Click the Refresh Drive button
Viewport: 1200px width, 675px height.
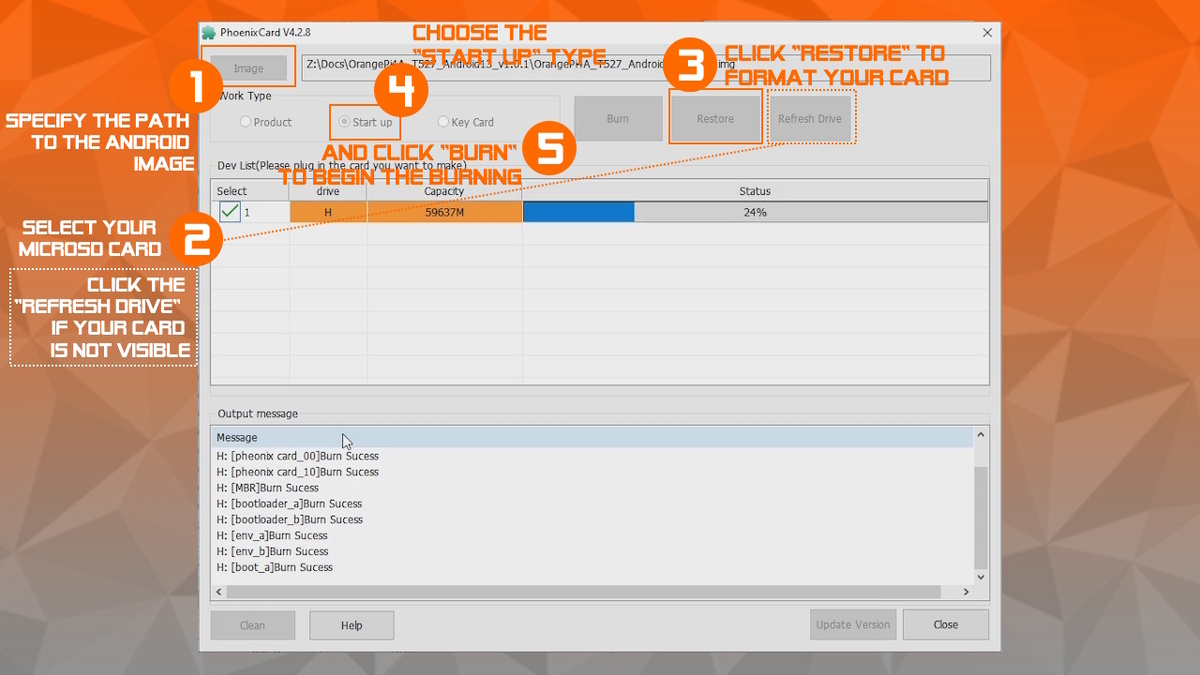click(x=810, y=118)
